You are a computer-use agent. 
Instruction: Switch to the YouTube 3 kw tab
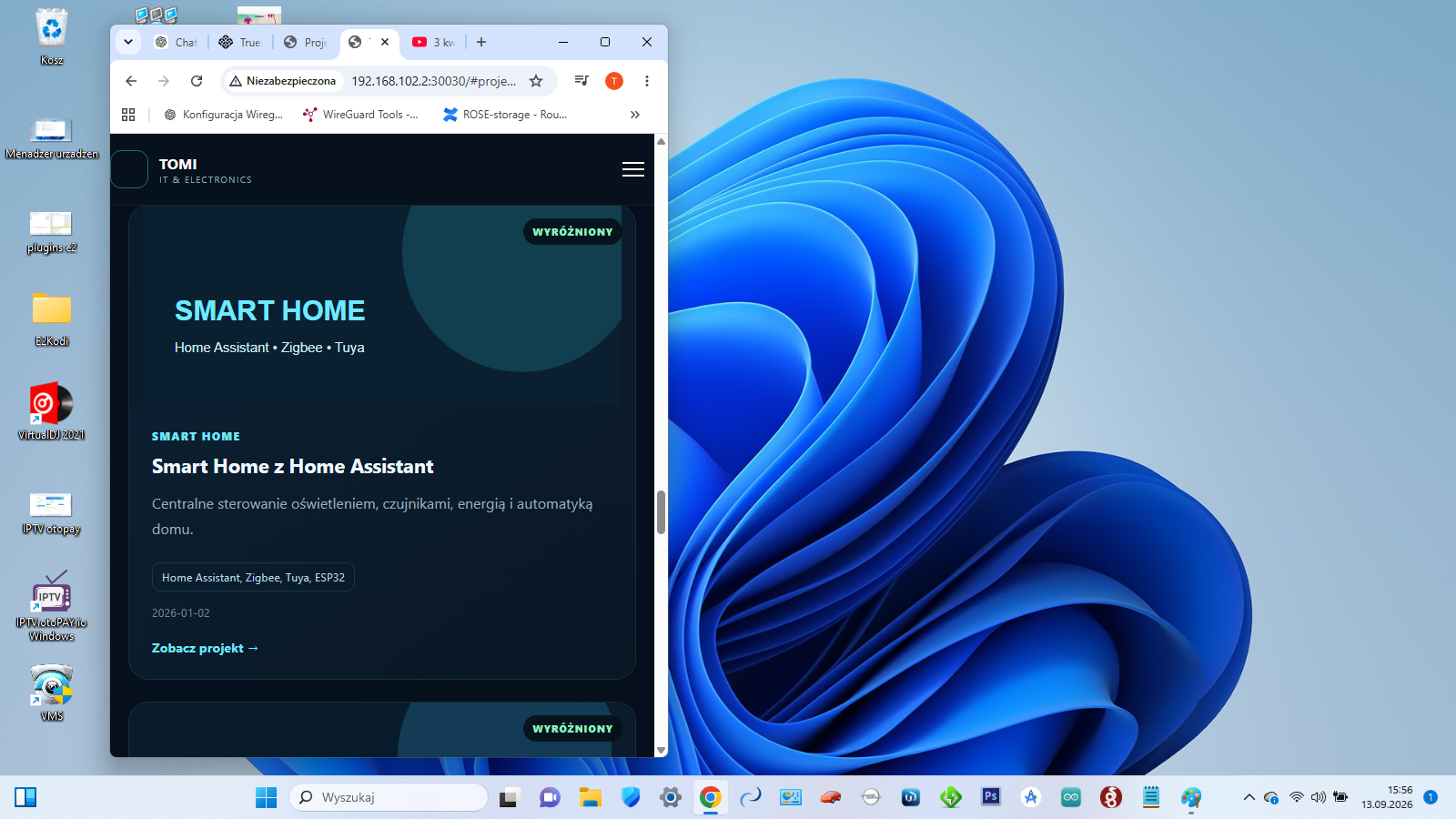[x=434, y=42]
